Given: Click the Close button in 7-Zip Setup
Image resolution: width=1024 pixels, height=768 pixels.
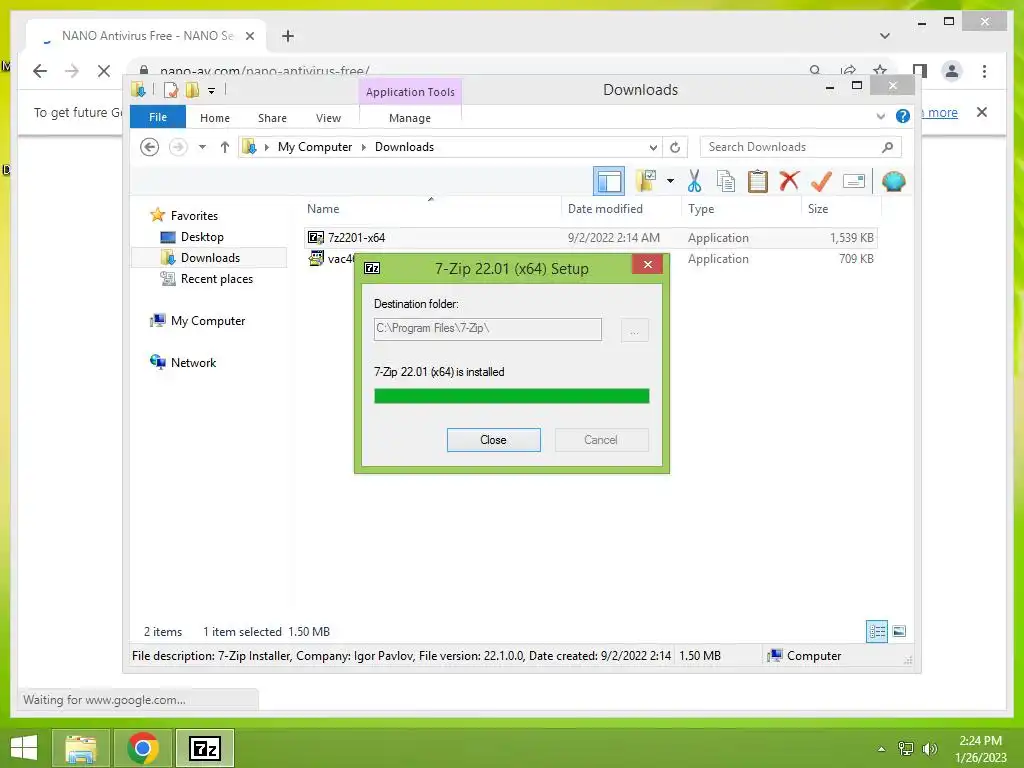Looking at the screenshot, I should (493, 440).
